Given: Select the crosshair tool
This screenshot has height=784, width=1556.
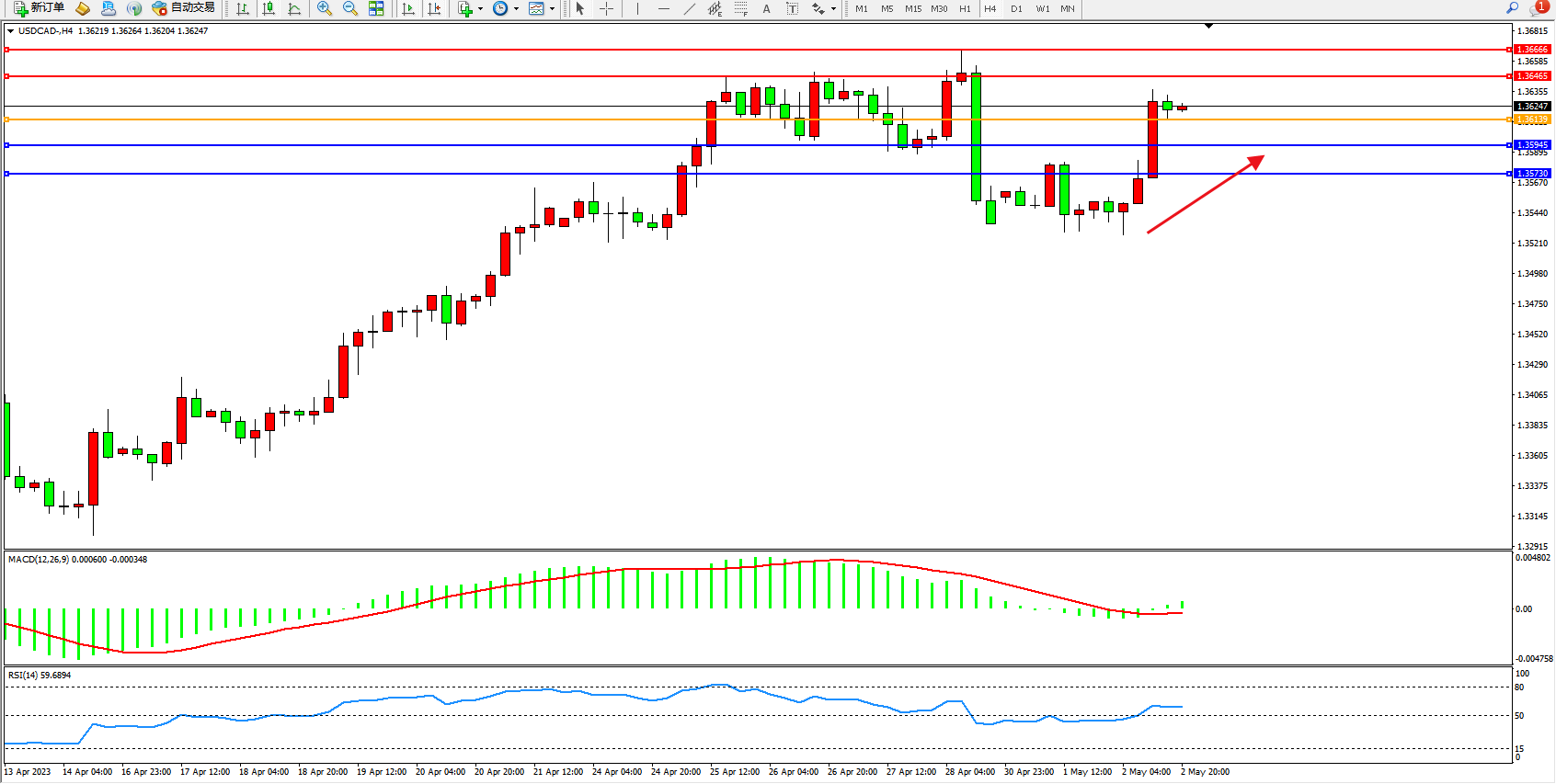Looking at the screenshot, I should click(607, 8).
